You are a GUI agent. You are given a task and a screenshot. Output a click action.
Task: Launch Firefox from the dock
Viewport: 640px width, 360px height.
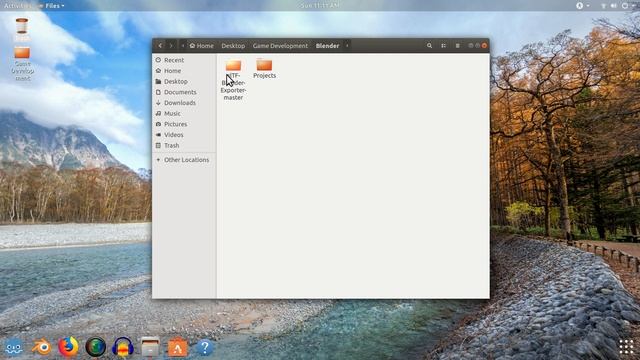pos(68,347)
